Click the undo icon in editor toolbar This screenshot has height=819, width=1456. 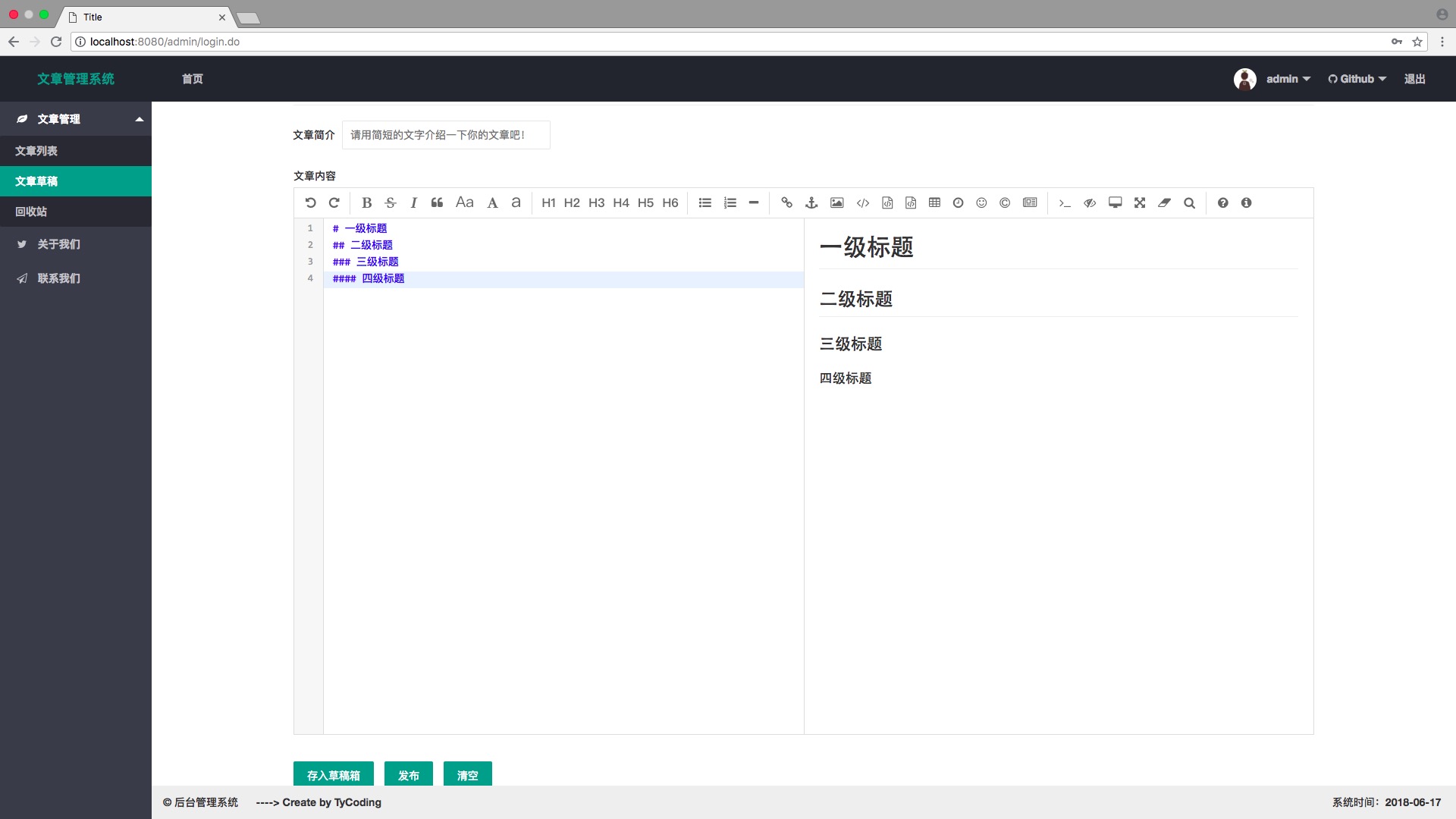tap(310, 202)
